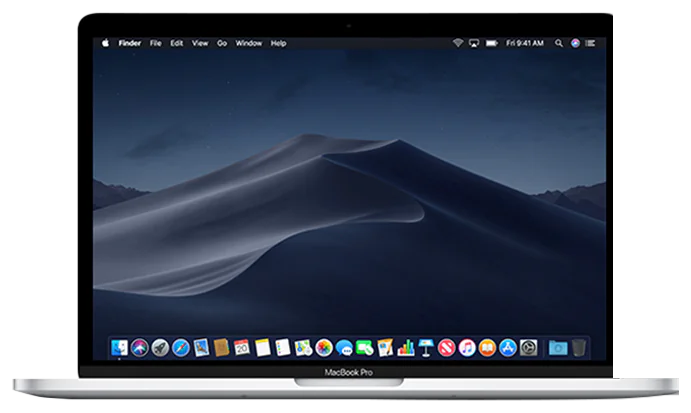
Task: Click Siri icon in menu bar
Action: click(575, 43)
